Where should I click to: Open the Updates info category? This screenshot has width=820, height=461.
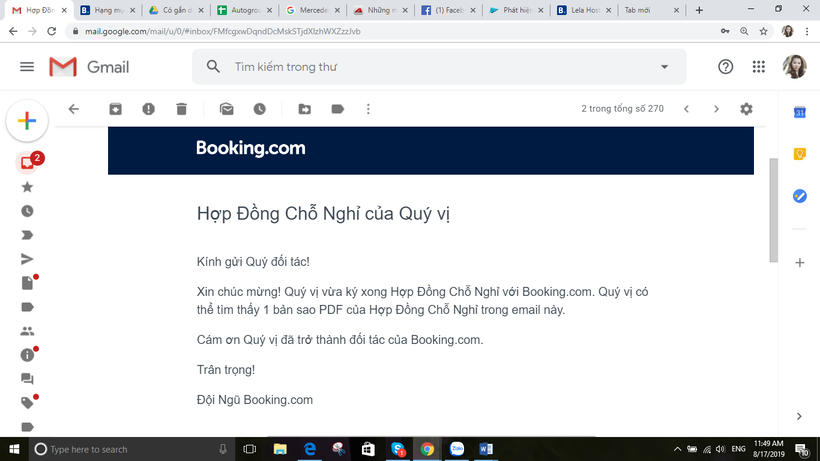[29, 354]
